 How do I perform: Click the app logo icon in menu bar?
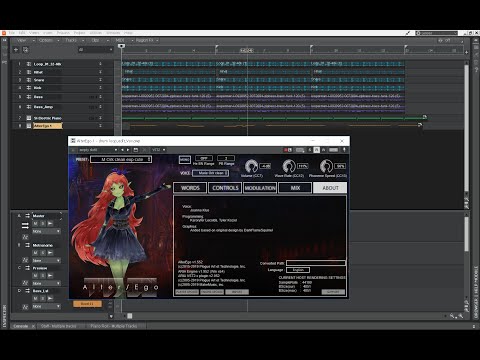point(4,33)
